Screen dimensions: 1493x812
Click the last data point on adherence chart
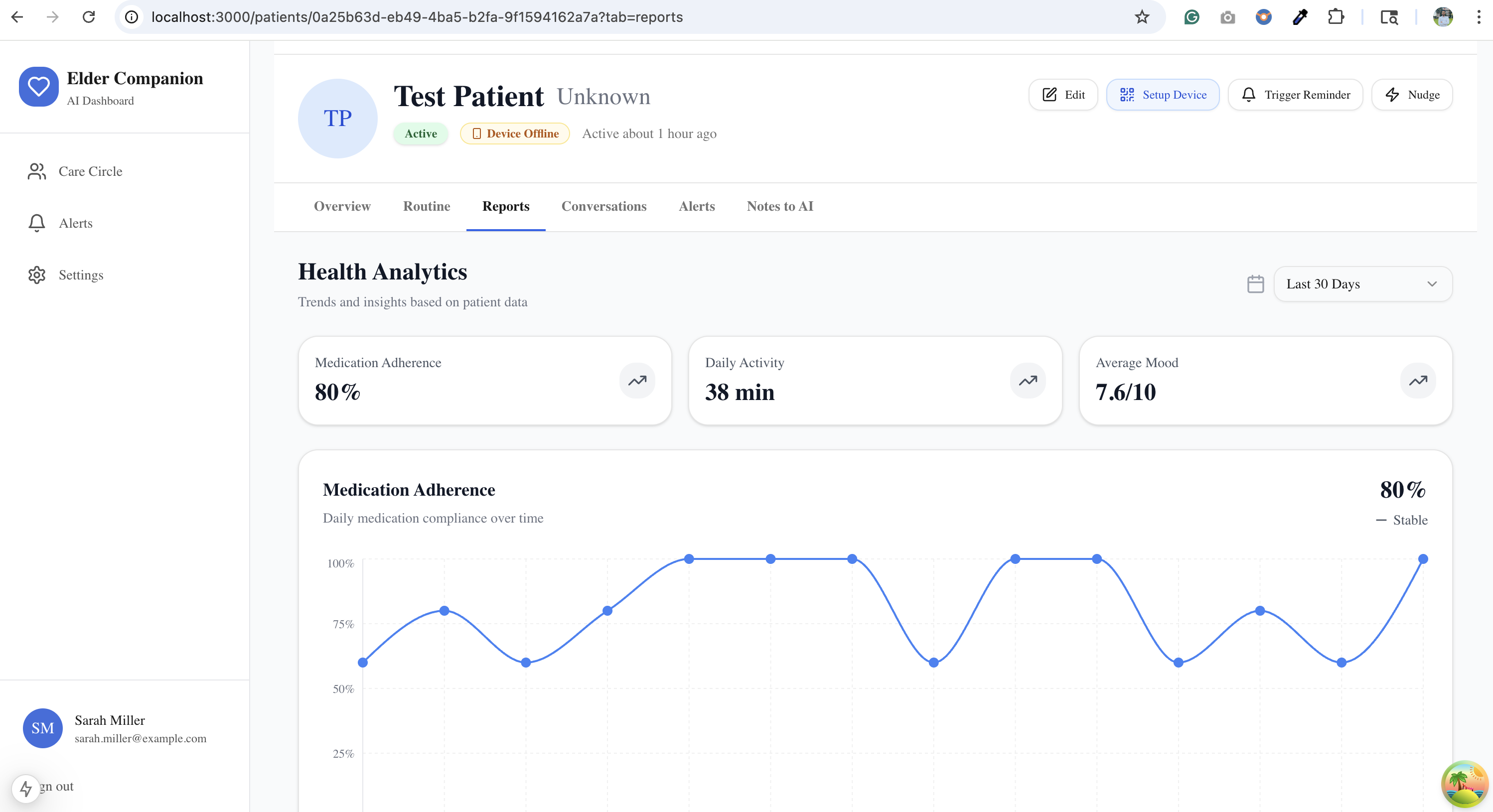click(x=1423, y=559)
